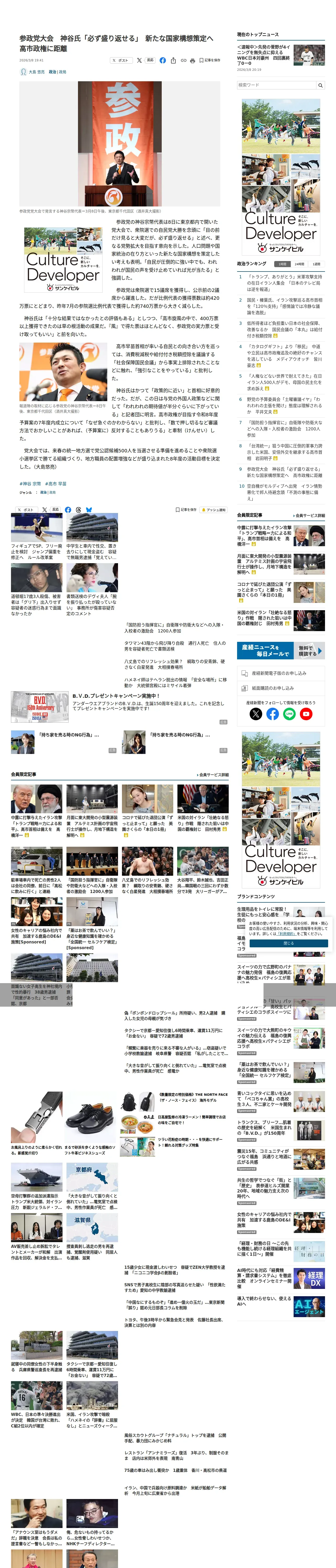Click the 検索ワード search input field
Screen dimensions: 336x1568
[276, 85]
